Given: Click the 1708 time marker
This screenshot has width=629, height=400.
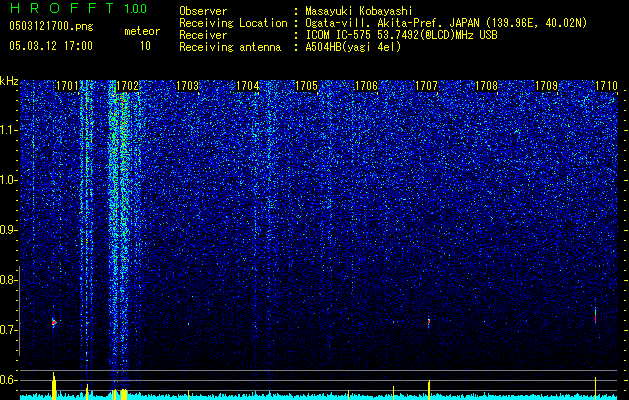Looking at the screenshot, I should [x=486, y=86].
